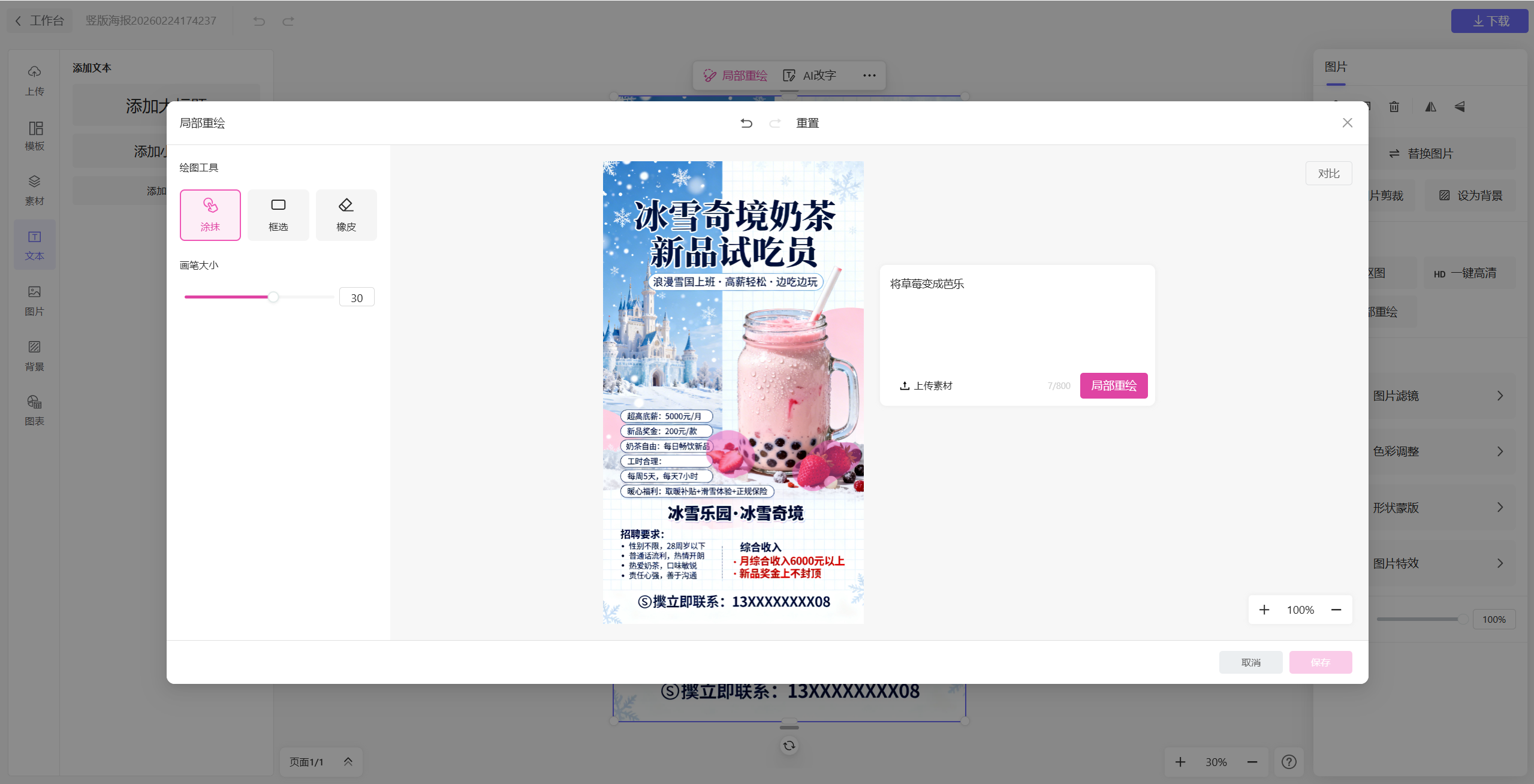Select the 涂抹 smear brush tool
This screenshot has height=784, width=1534.
210,215
